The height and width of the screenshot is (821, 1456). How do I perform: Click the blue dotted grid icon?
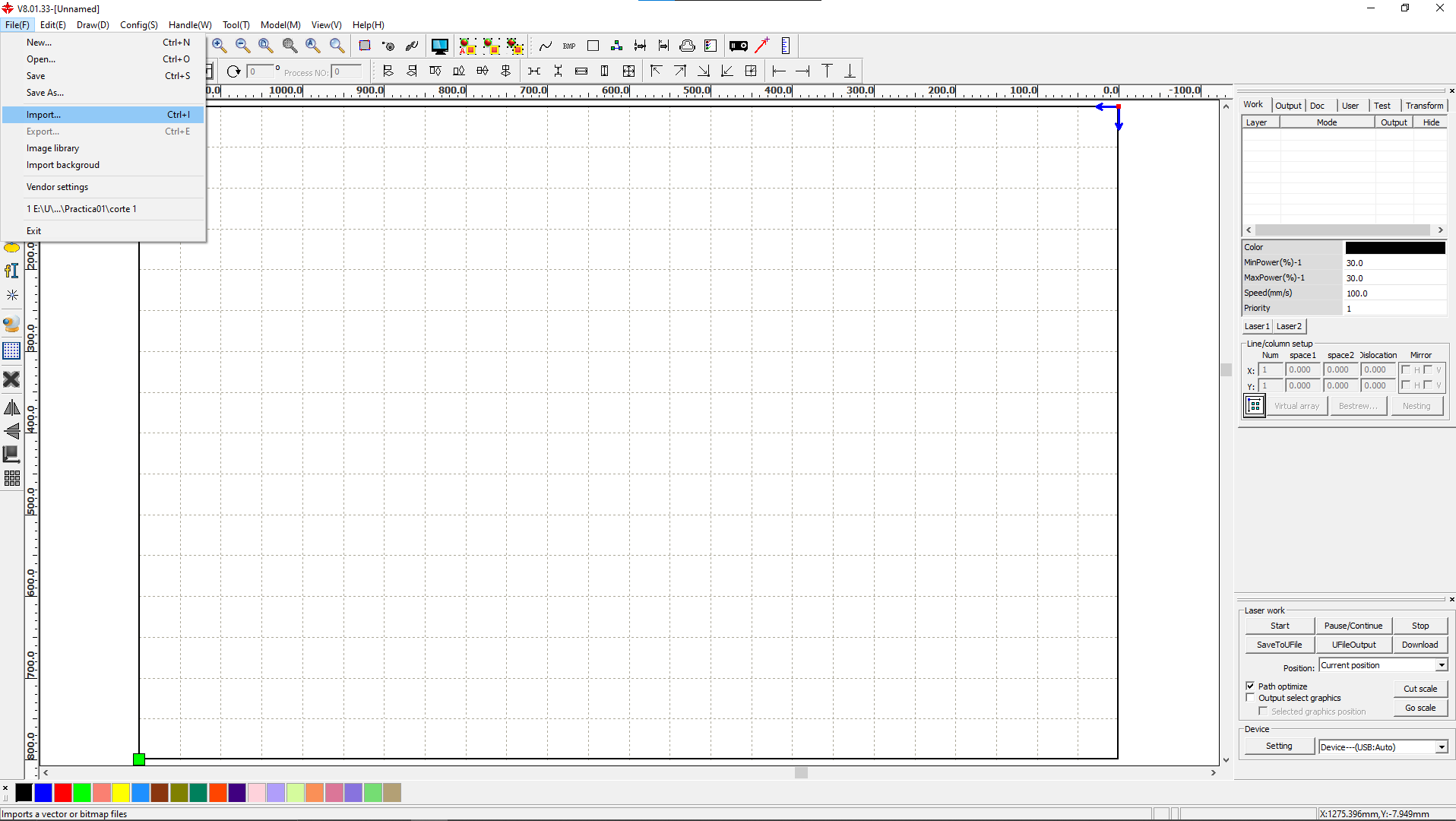coord(11,351)
